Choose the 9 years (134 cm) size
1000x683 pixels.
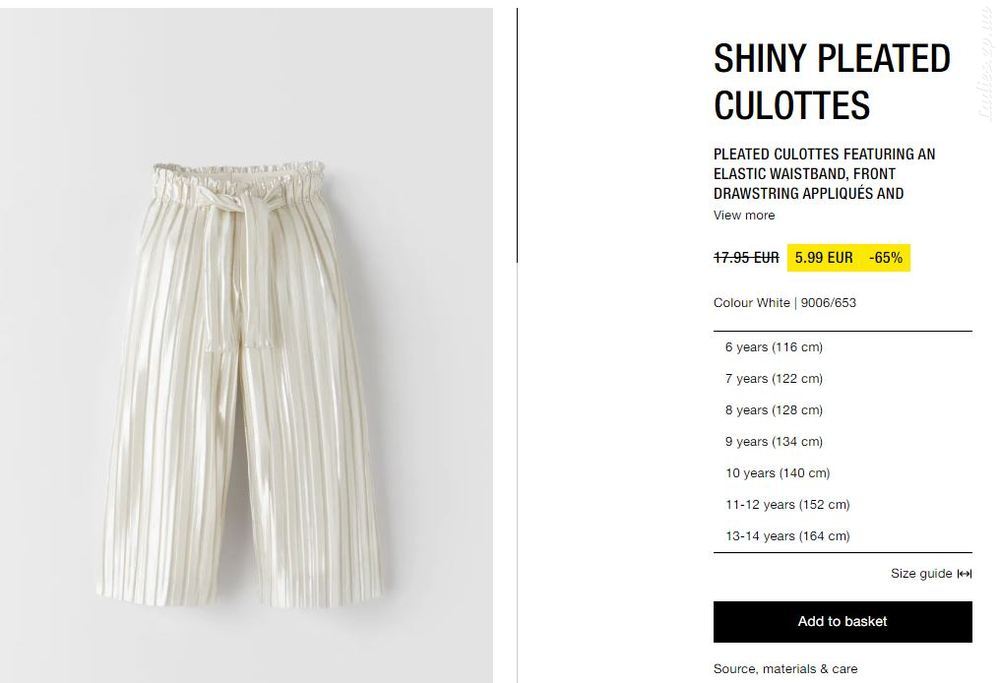pos(842,442)
